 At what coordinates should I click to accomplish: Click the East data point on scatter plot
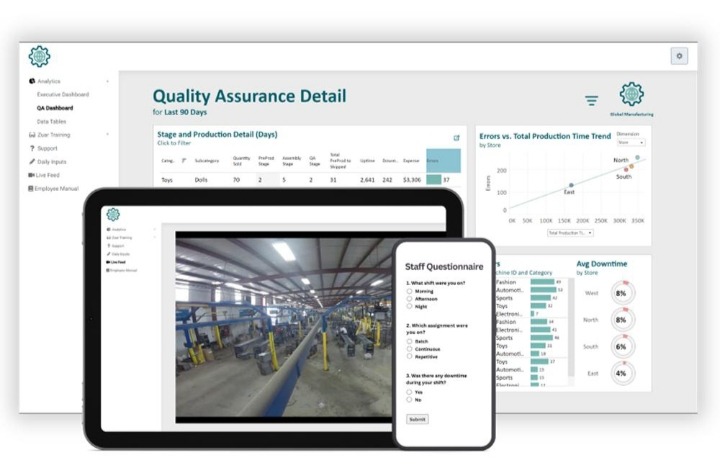click(571, 185)
